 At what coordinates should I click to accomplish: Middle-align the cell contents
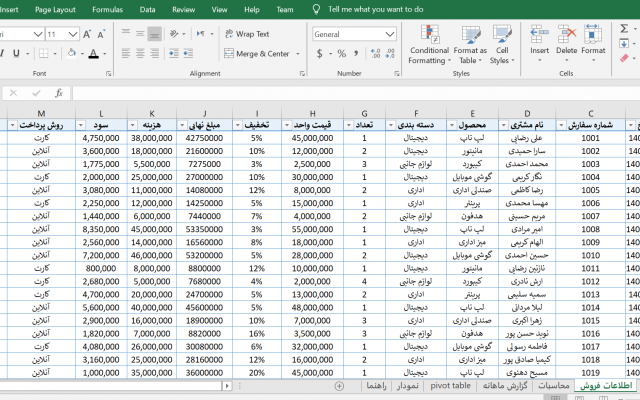coord(140,33)
